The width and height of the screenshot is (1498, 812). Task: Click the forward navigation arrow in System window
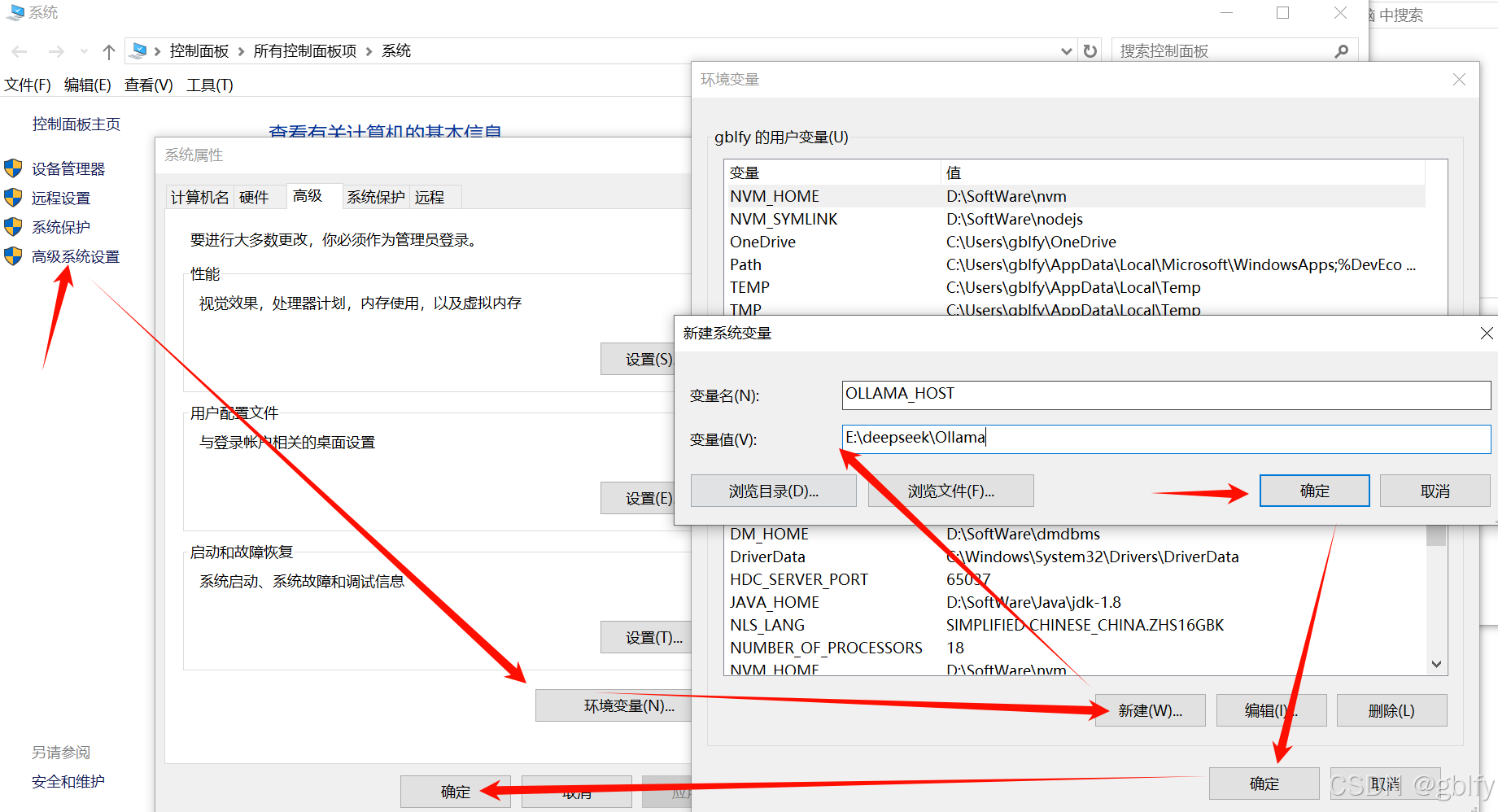coord(55,51)
